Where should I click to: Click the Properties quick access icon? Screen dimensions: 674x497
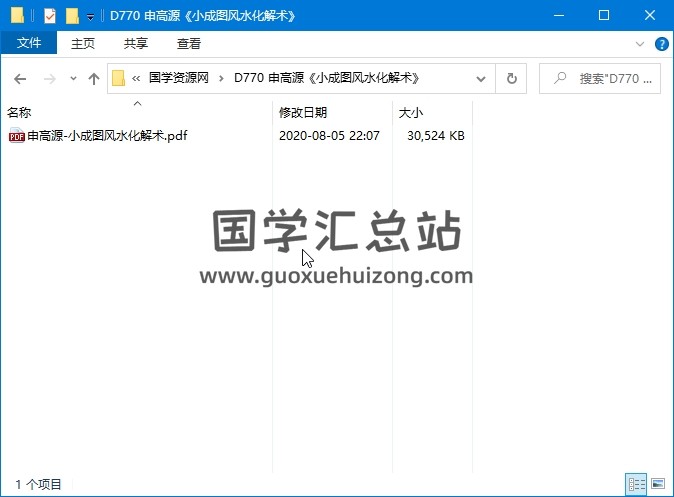pos(50,16)
